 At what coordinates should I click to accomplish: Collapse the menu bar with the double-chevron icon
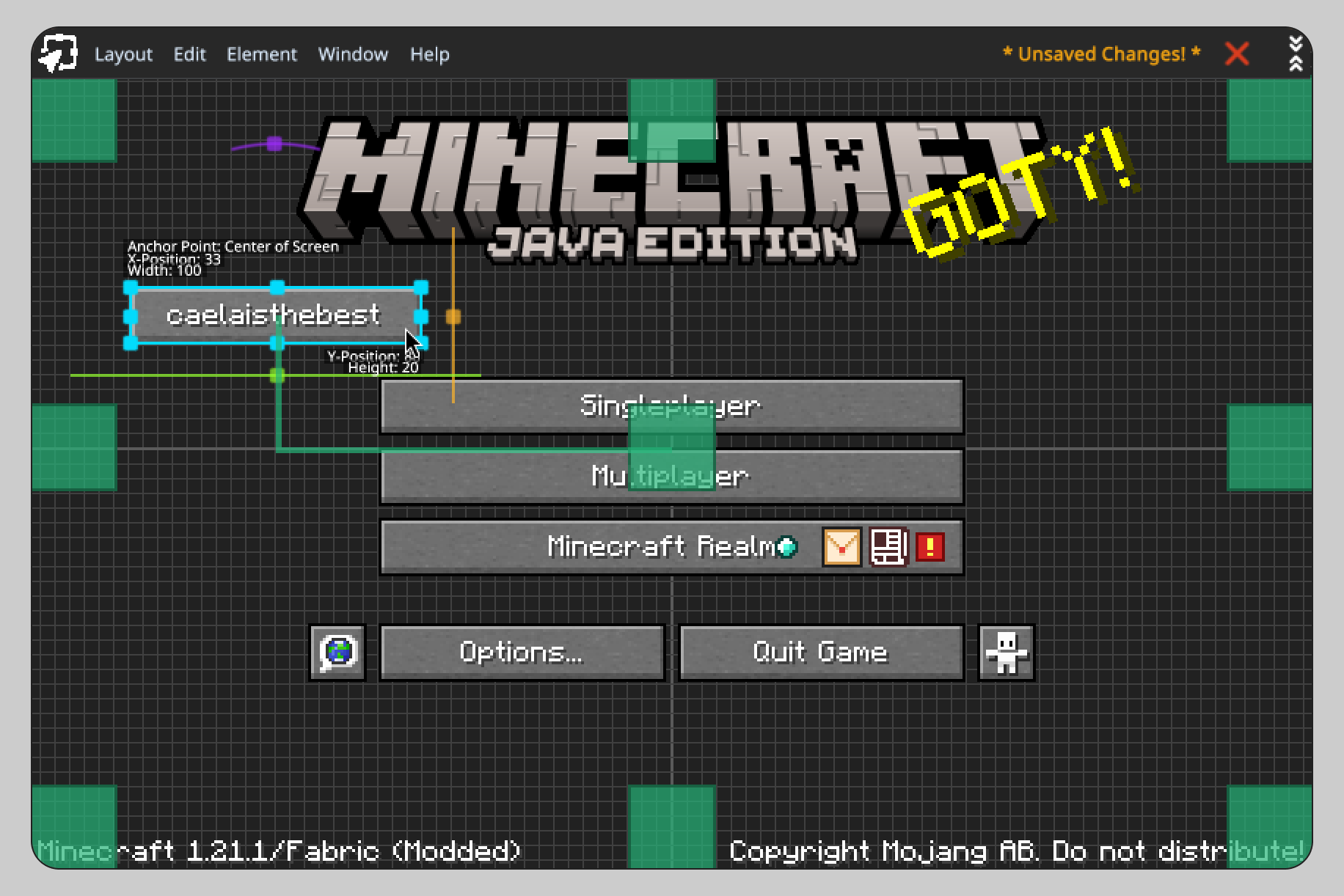(1296, 54)
